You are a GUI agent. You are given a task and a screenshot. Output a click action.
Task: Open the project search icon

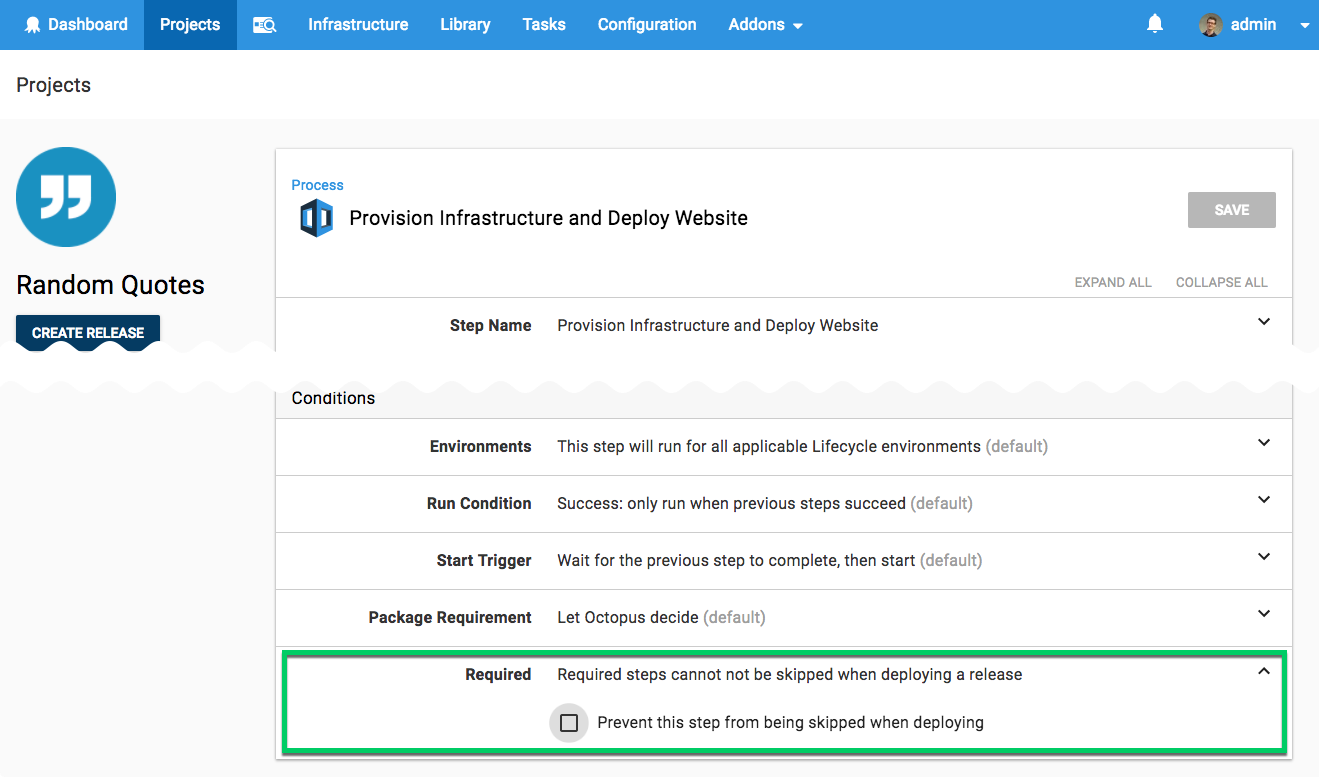tap(263, 24)
